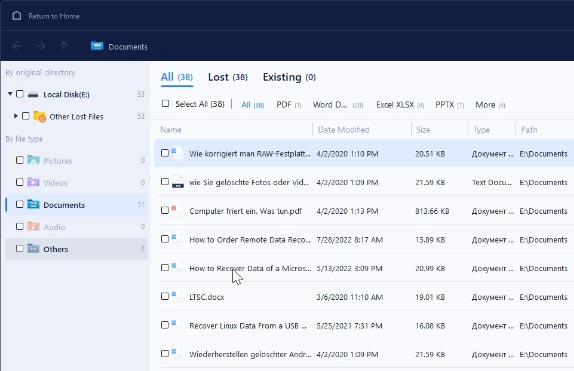The image size is (574, 371).
Task: Click date 5/25/2021 7:31 PM
Action: (x=349, y=326)
